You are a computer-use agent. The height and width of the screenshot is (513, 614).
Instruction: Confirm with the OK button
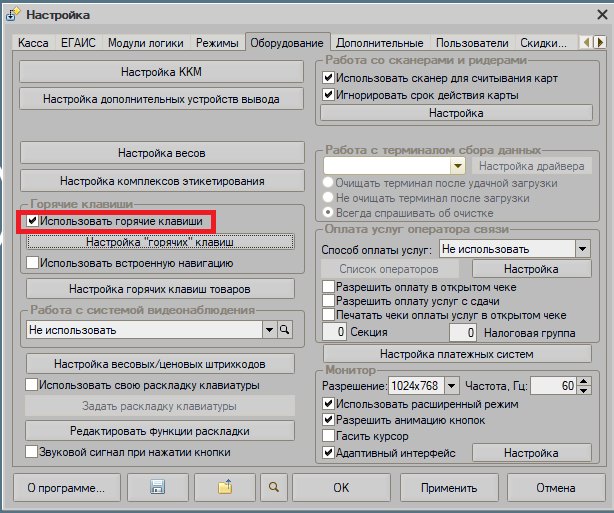(x=341, y=488)
